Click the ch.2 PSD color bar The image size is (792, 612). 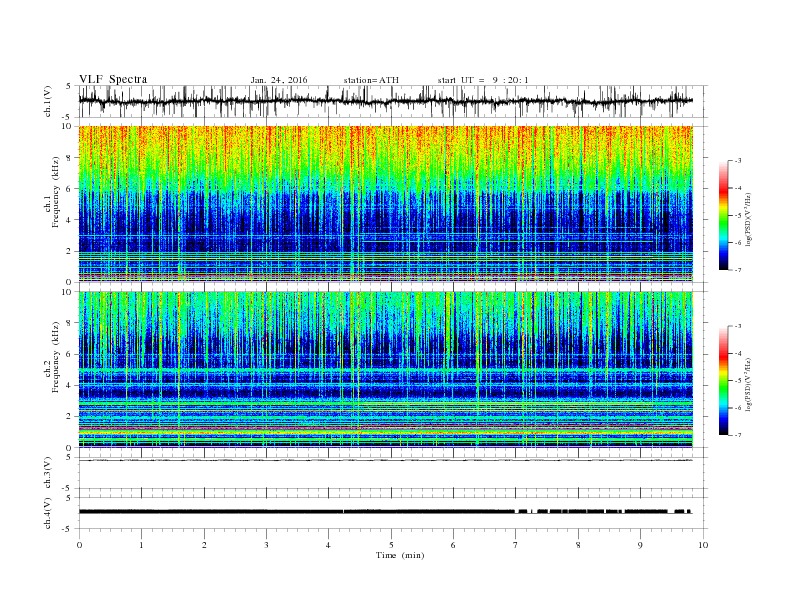click(724, 381)
